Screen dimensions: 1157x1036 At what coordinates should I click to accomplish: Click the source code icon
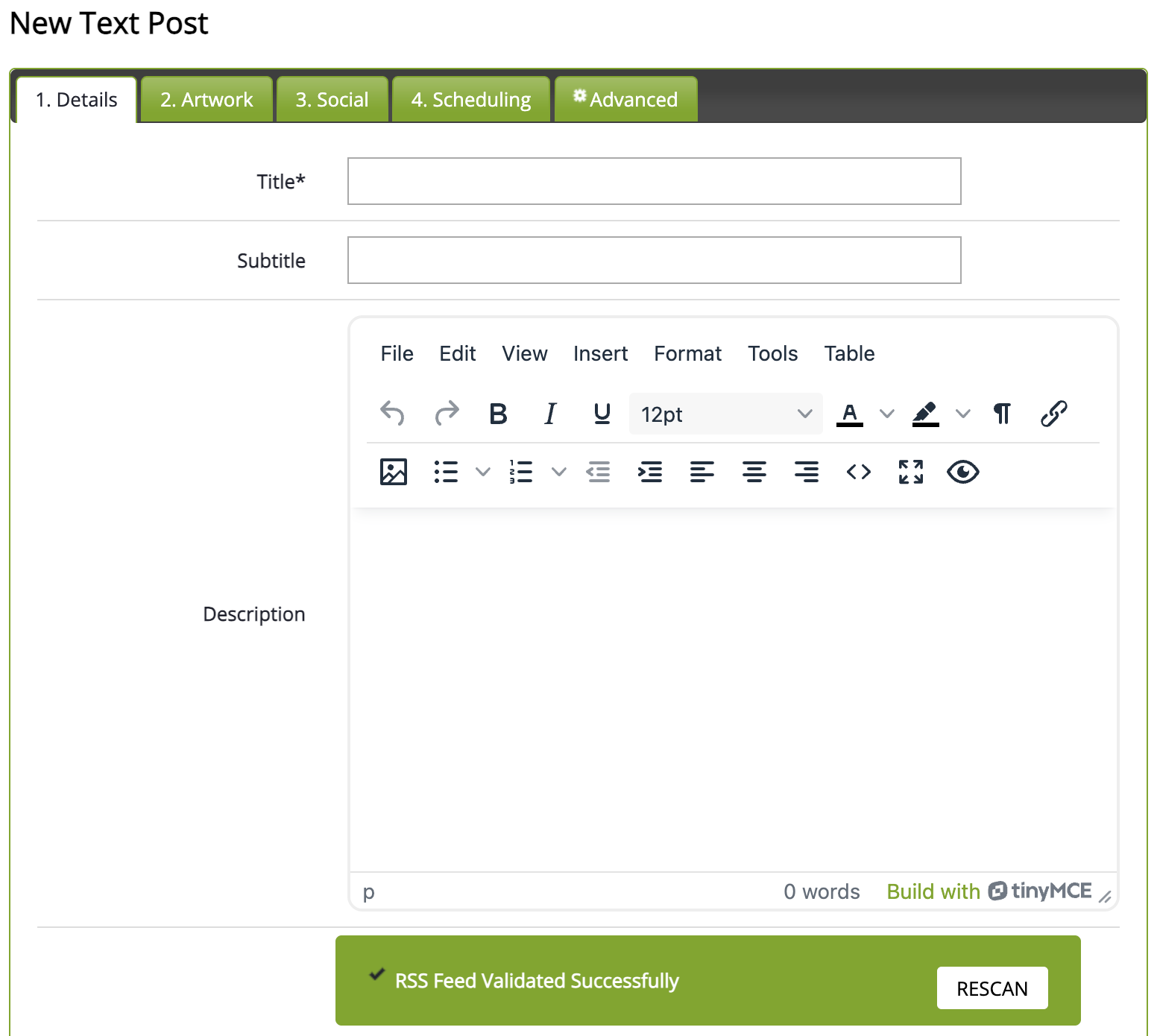(x=858, y=472)
